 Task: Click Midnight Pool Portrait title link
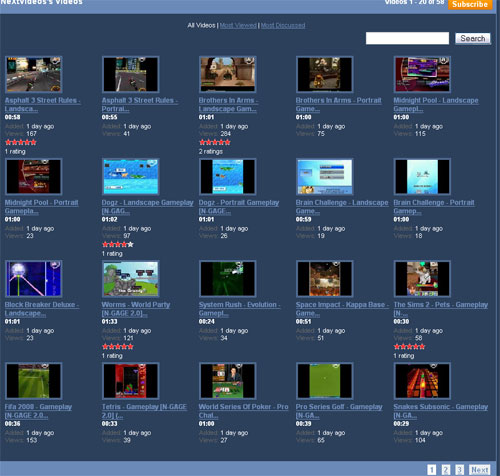pyautogui.click(x=42, y=207)
